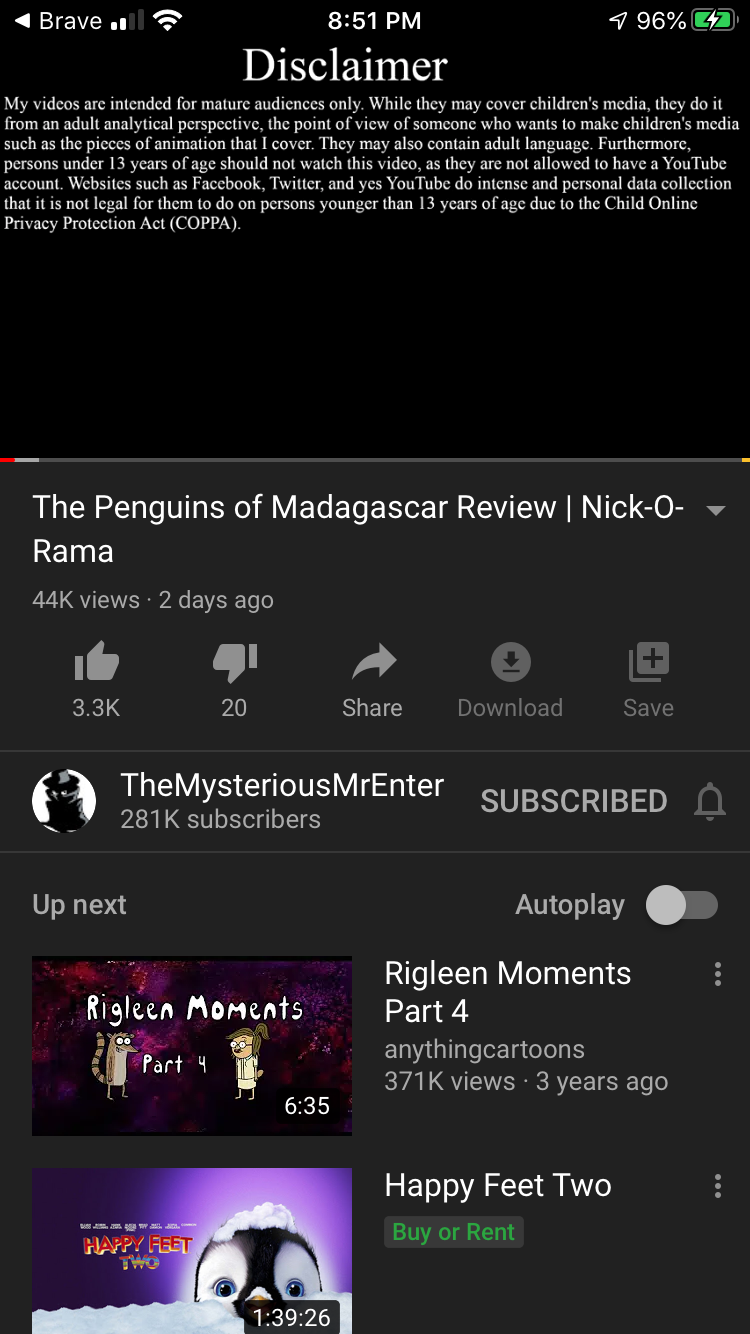Viewport: 750px width, 1334px height.
Task: Open the TheMysteriousMrEnter channel name
Action: click(282, 785)
